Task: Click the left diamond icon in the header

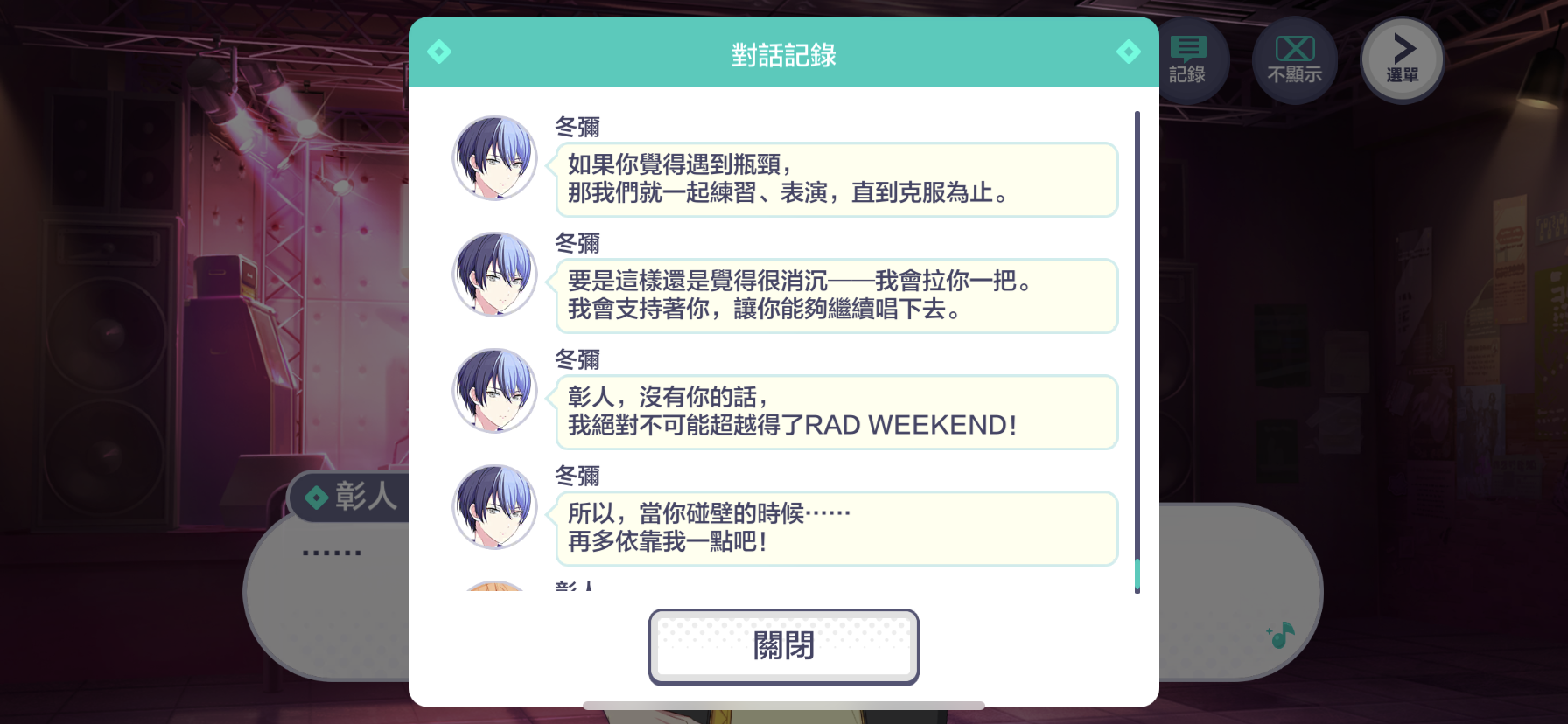Action: (x=439, y=52)
